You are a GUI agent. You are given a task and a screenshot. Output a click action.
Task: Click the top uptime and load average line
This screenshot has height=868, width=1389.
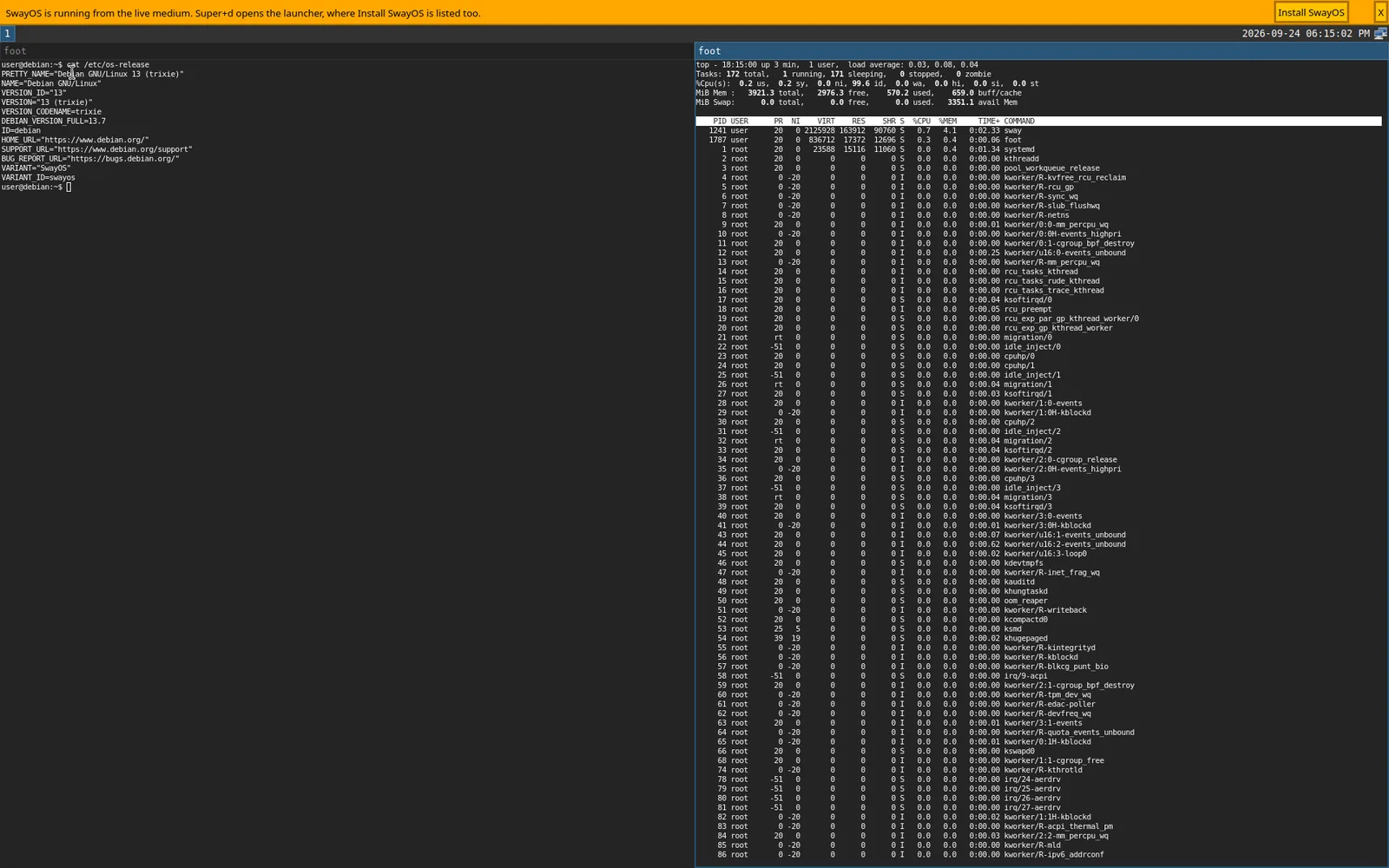[837, 65]
